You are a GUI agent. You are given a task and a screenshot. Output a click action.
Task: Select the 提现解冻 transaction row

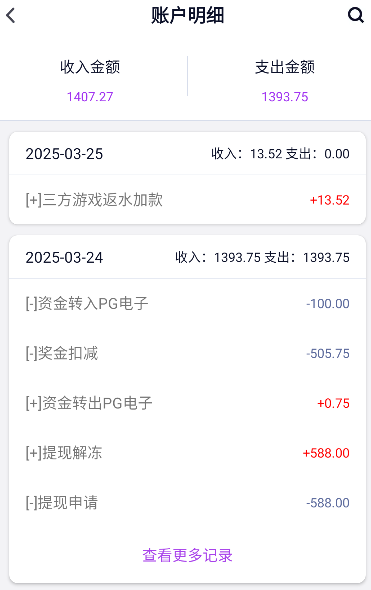[187, 453]
